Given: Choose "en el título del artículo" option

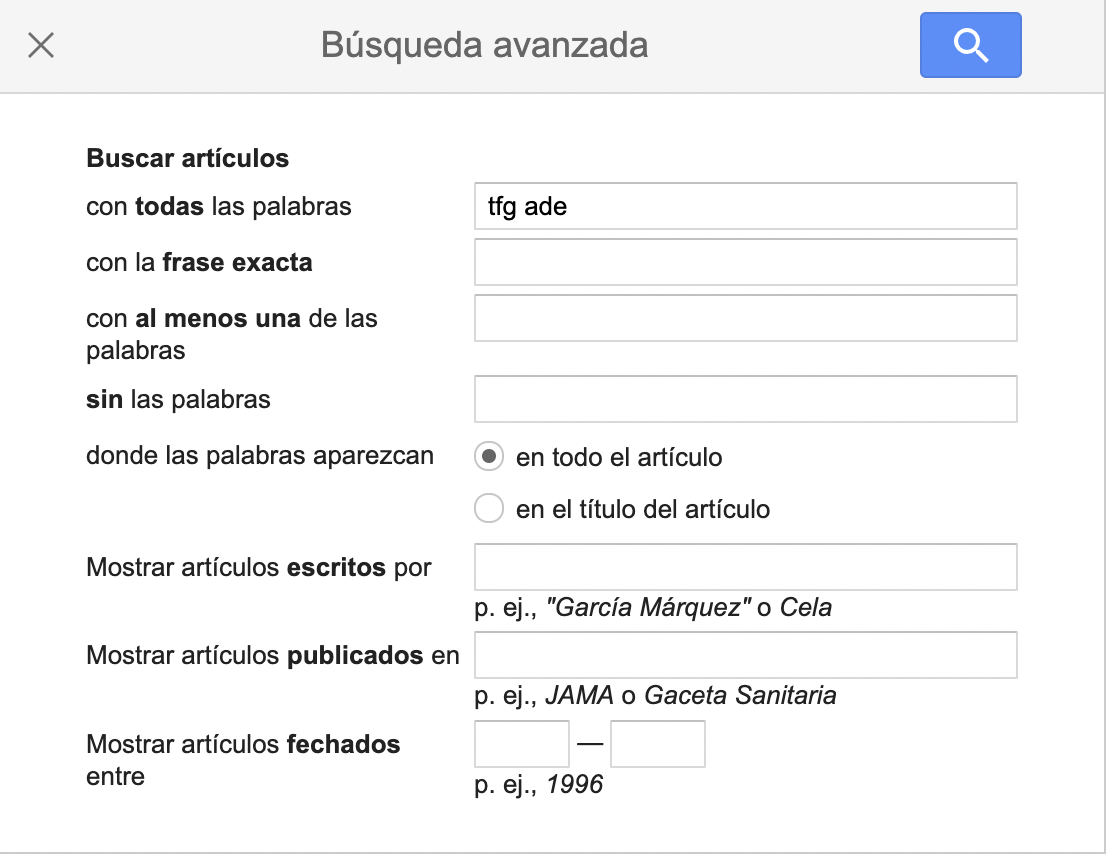Looking at the screenshot, I should (x=488, y=508).
